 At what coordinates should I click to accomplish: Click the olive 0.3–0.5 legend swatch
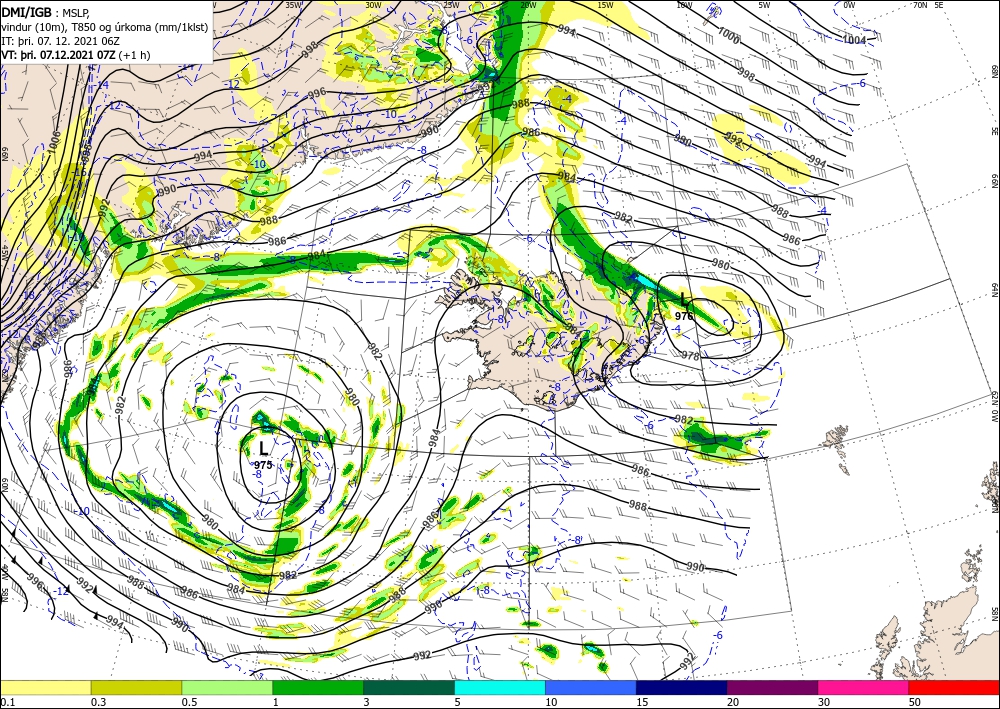136,687
